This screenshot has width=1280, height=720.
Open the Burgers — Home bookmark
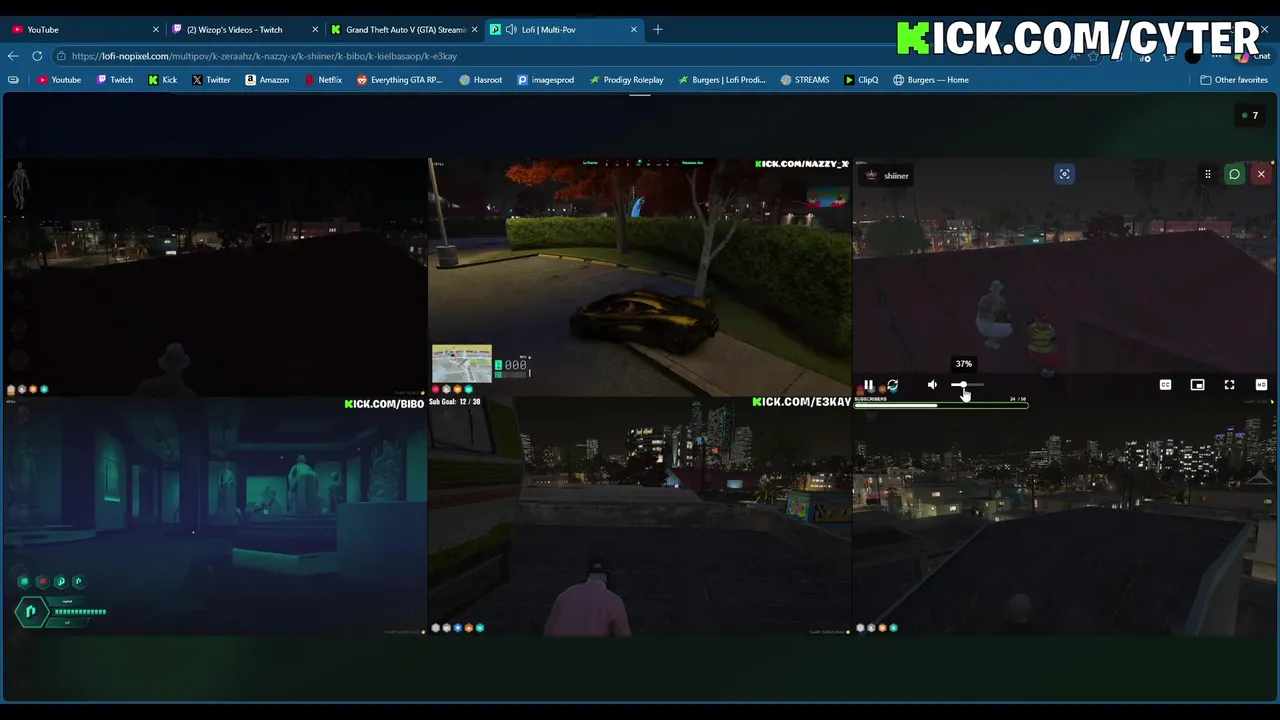click(931, 80)
